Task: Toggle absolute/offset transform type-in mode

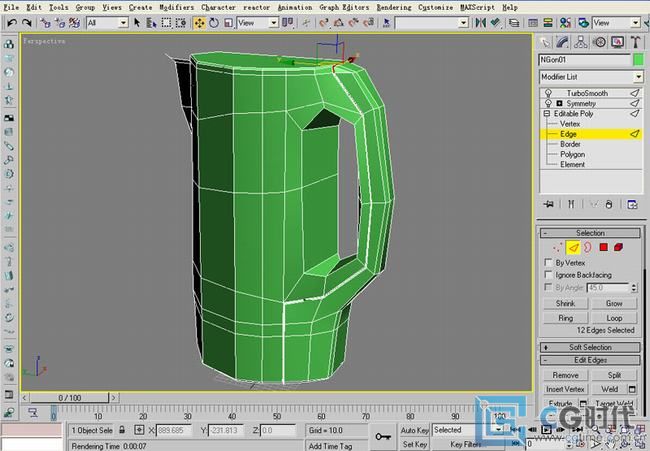Action: coord(139,430)
